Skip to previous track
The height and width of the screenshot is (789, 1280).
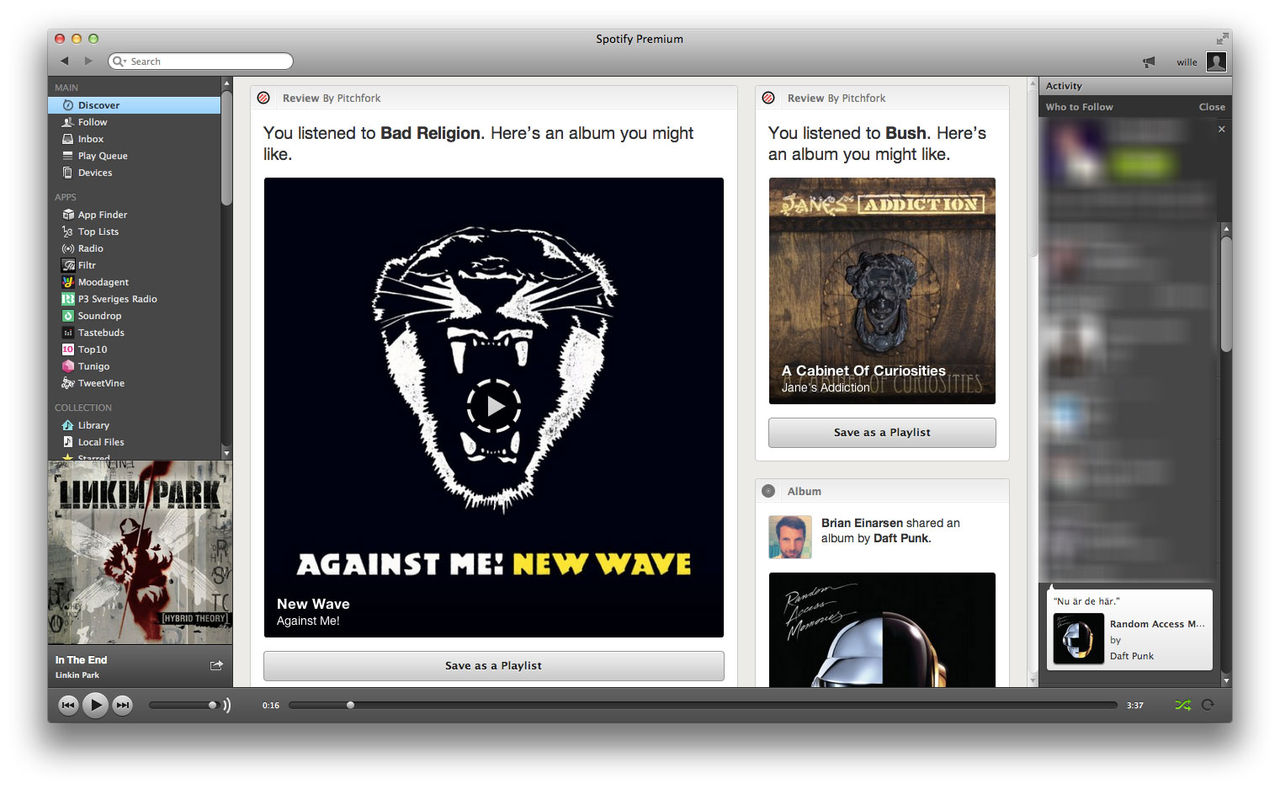pos(68,705)
